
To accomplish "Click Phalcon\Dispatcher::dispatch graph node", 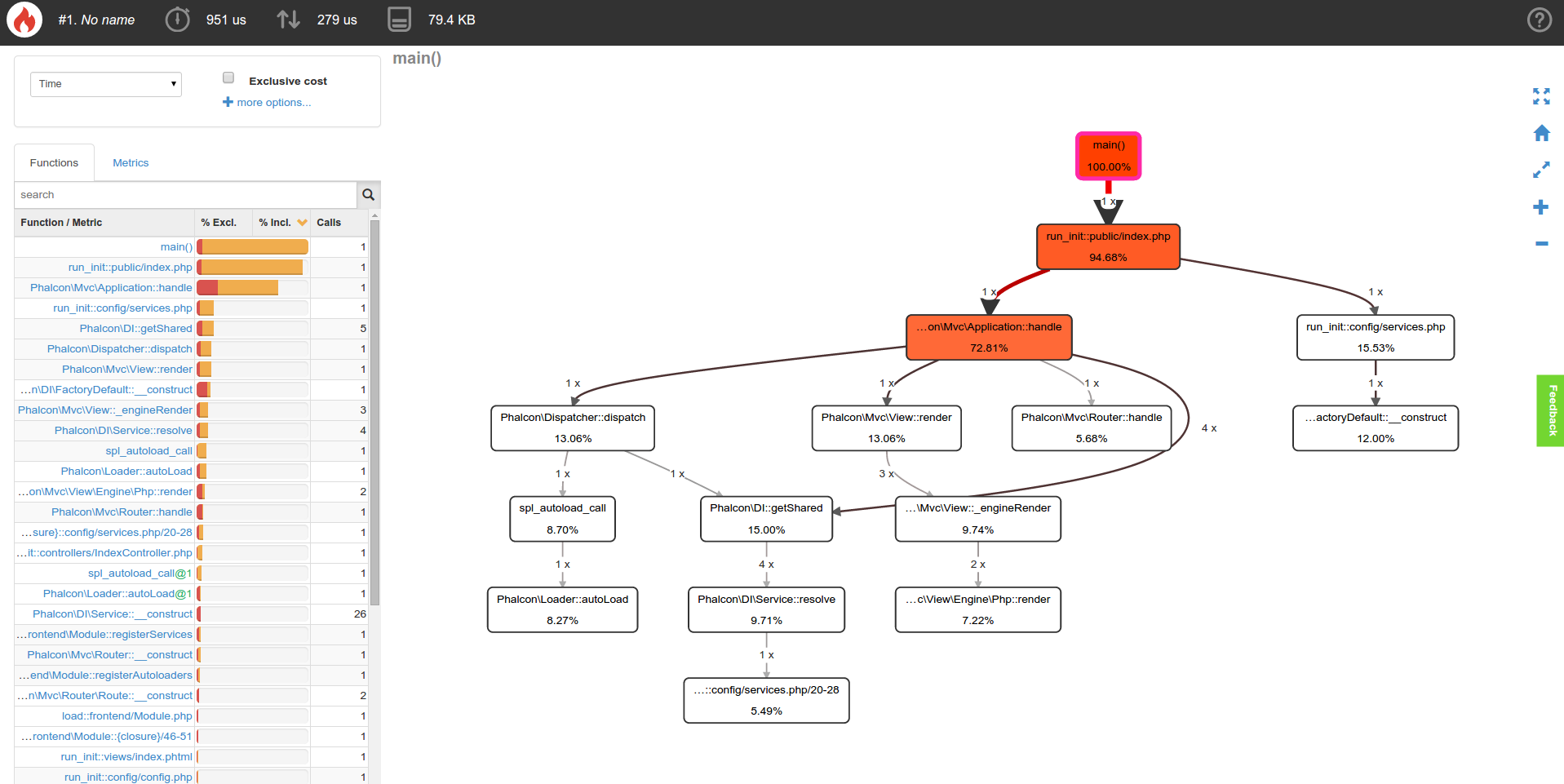I will coord(573,427).
